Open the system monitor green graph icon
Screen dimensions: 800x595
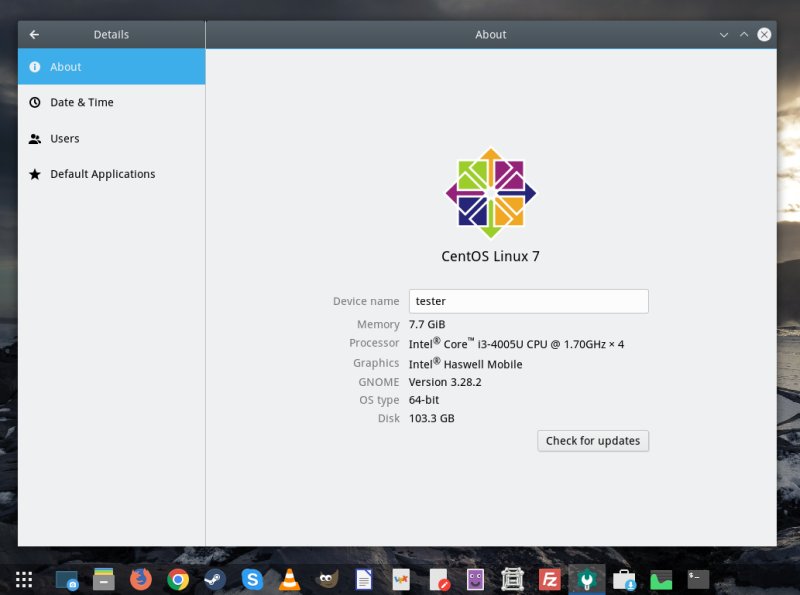pyautogui.click(x=661, y=580)
